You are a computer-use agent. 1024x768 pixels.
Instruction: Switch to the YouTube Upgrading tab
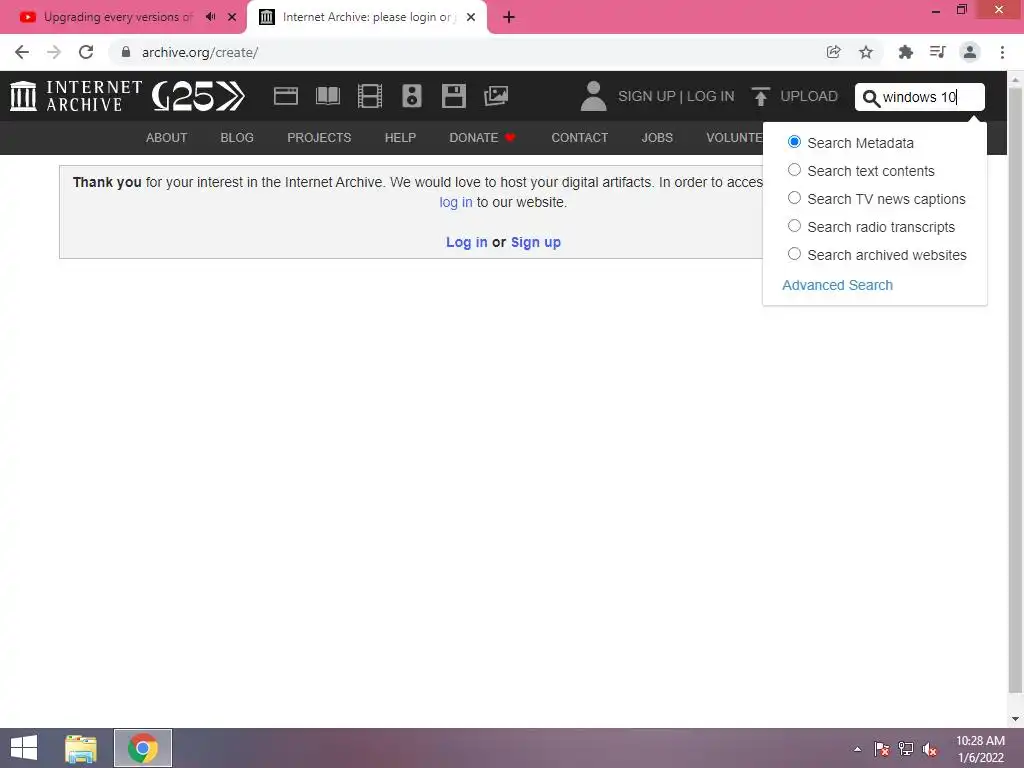tap(118, 17)
